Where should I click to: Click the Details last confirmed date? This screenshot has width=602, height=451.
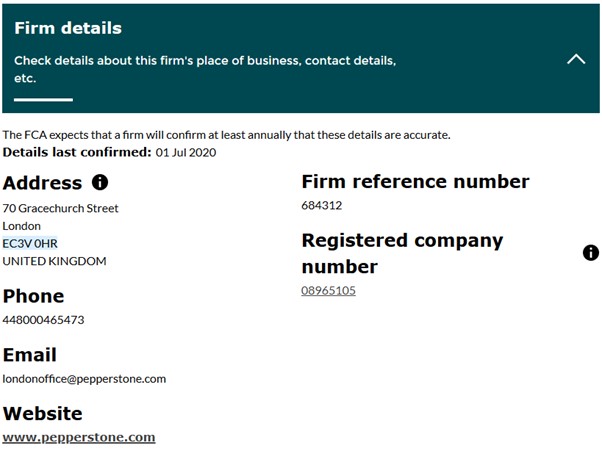pyautogui.click(x=185, y=152)
